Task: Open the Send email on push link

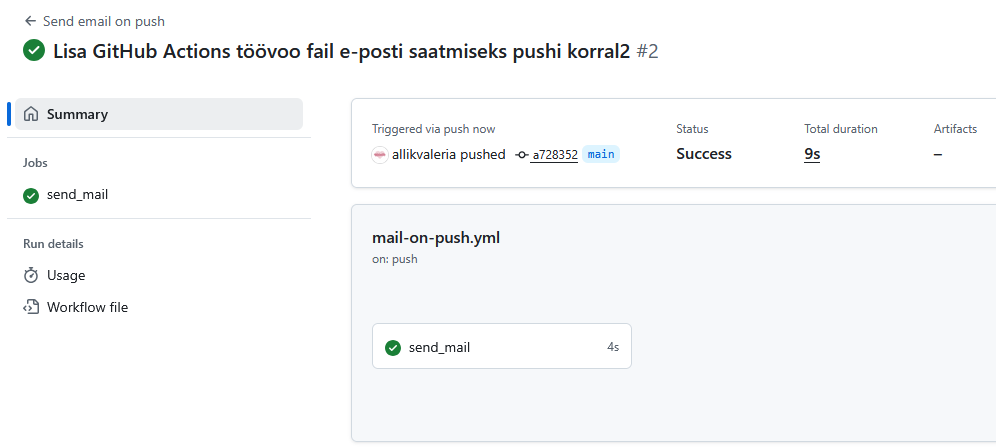Action: point(105,21)
